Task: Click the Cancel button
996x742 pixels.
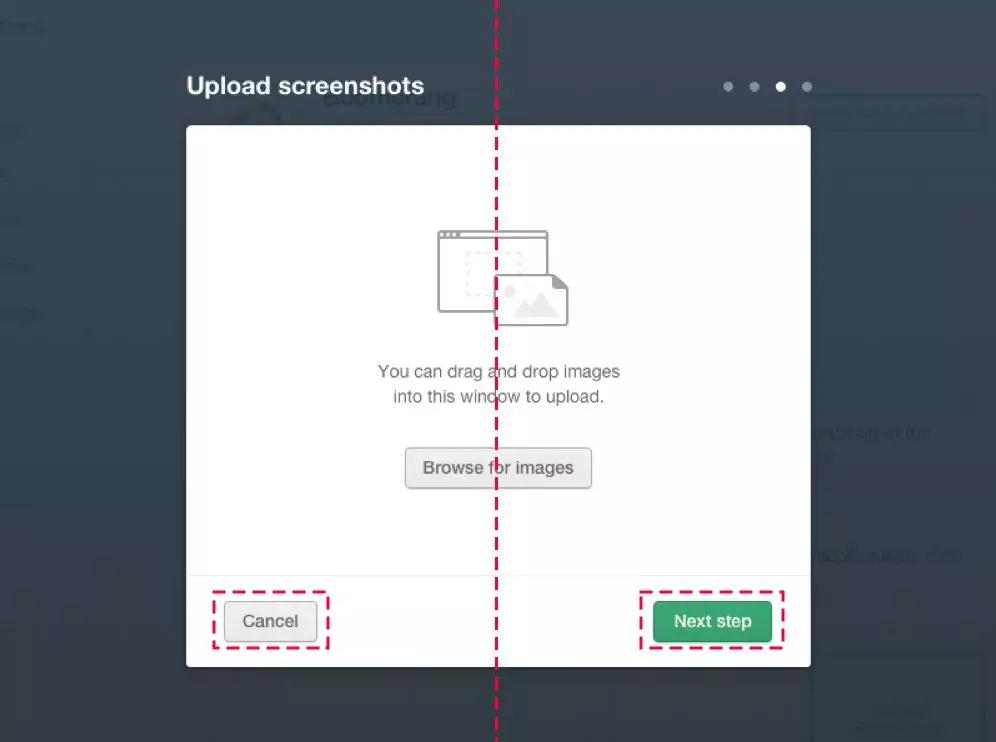Action: (x=270, y=621)
